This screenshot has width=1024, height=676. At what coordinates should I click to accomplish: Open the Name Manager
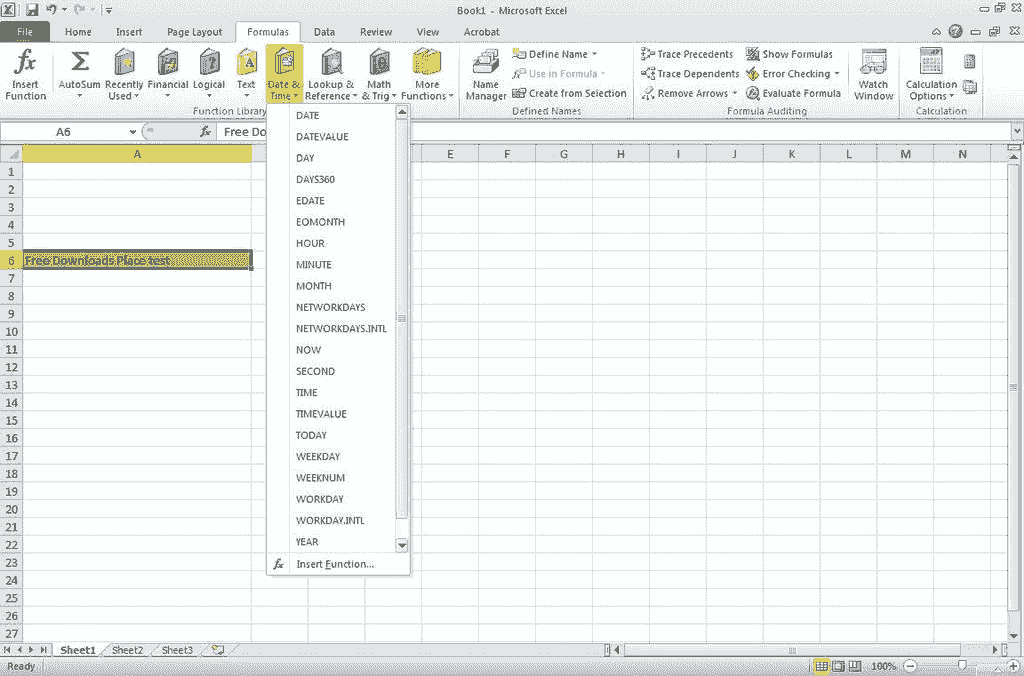(486, 75)
